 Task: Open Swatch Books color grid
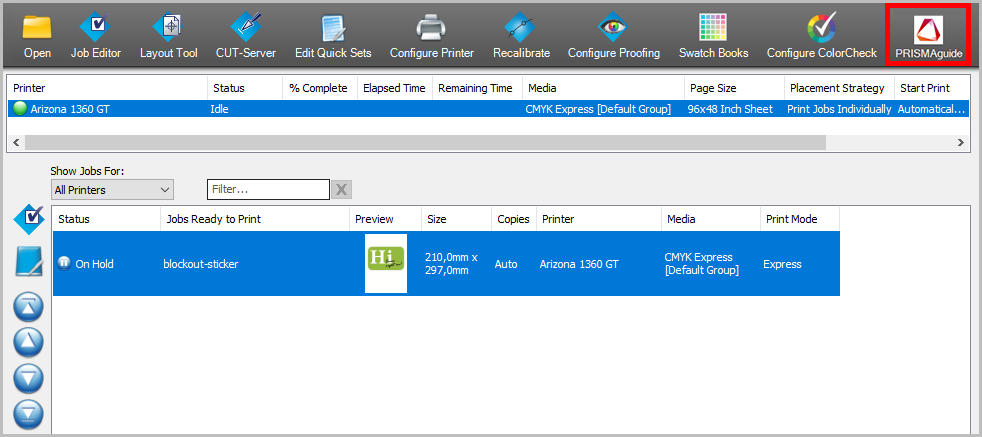[713, 34]
